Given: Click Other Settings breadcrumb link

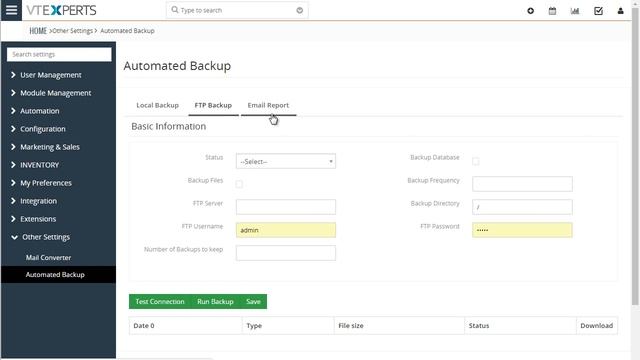Looking at the screenshot, I should tap(73, 31).
